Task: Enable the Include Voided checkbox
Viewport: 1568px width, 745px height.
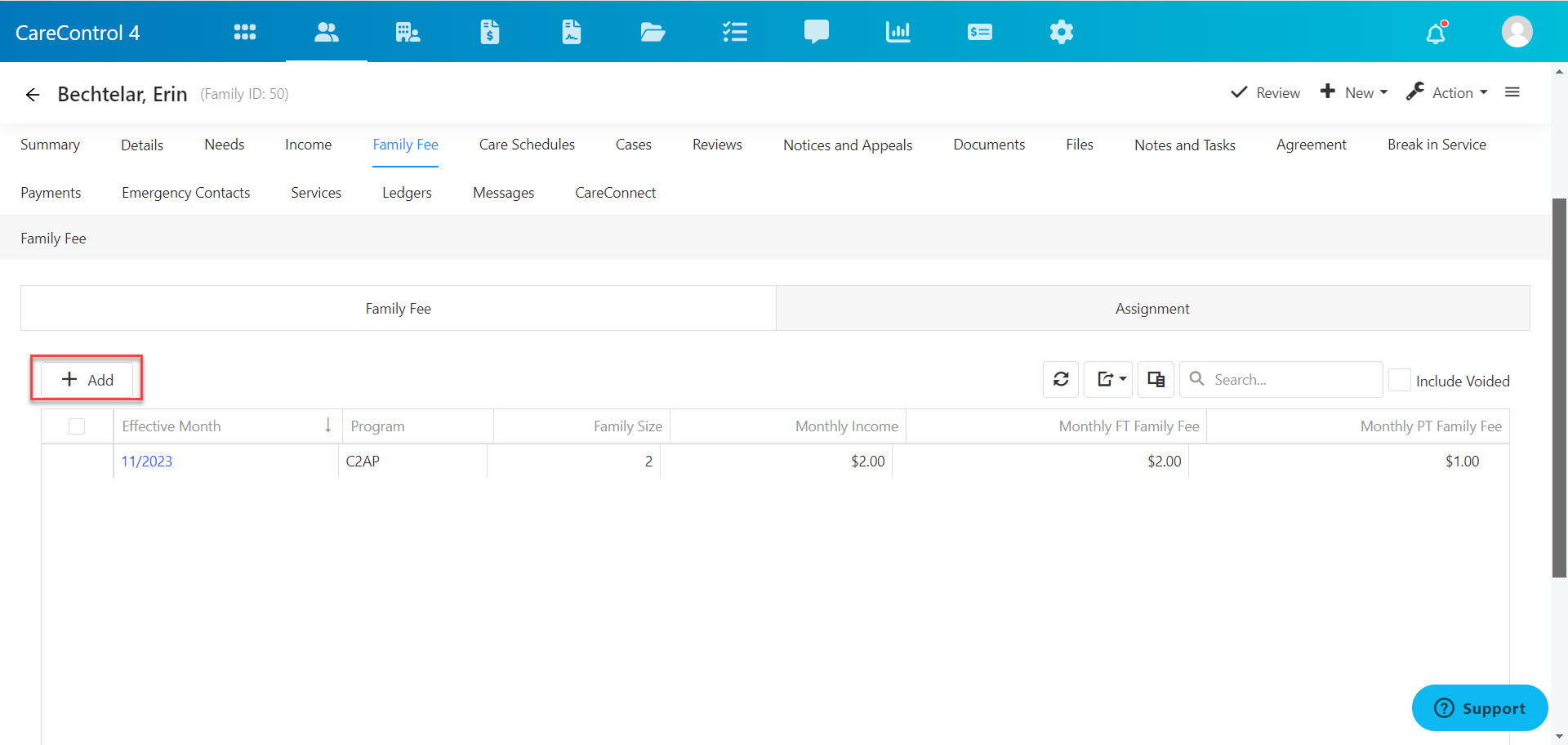Action: point(1400,380)
